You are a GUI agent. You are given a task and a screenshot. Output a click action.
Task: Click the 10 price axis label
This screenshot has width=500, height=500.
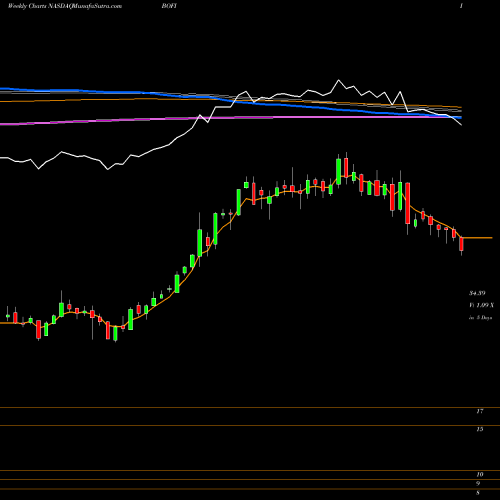(x=480, y=474)
